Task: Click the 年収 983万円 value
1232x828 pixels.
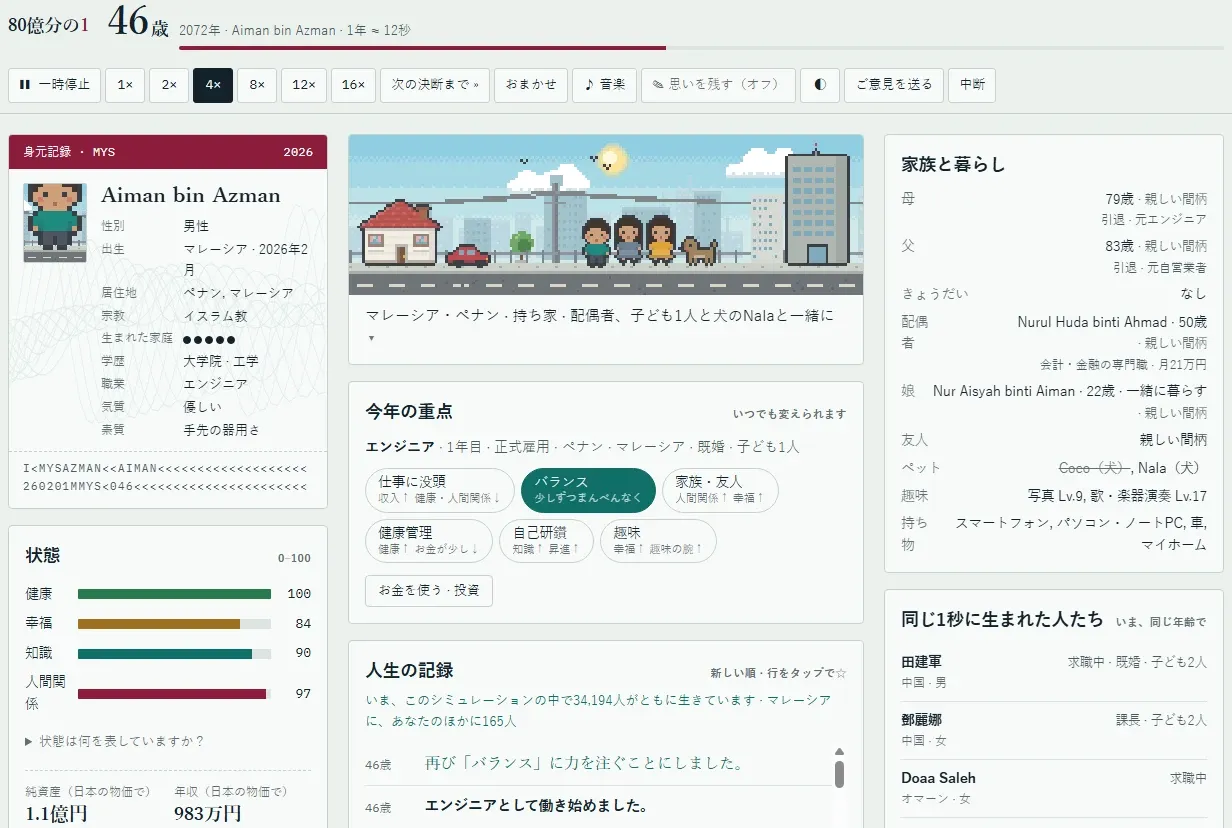Action: [208, 814]
